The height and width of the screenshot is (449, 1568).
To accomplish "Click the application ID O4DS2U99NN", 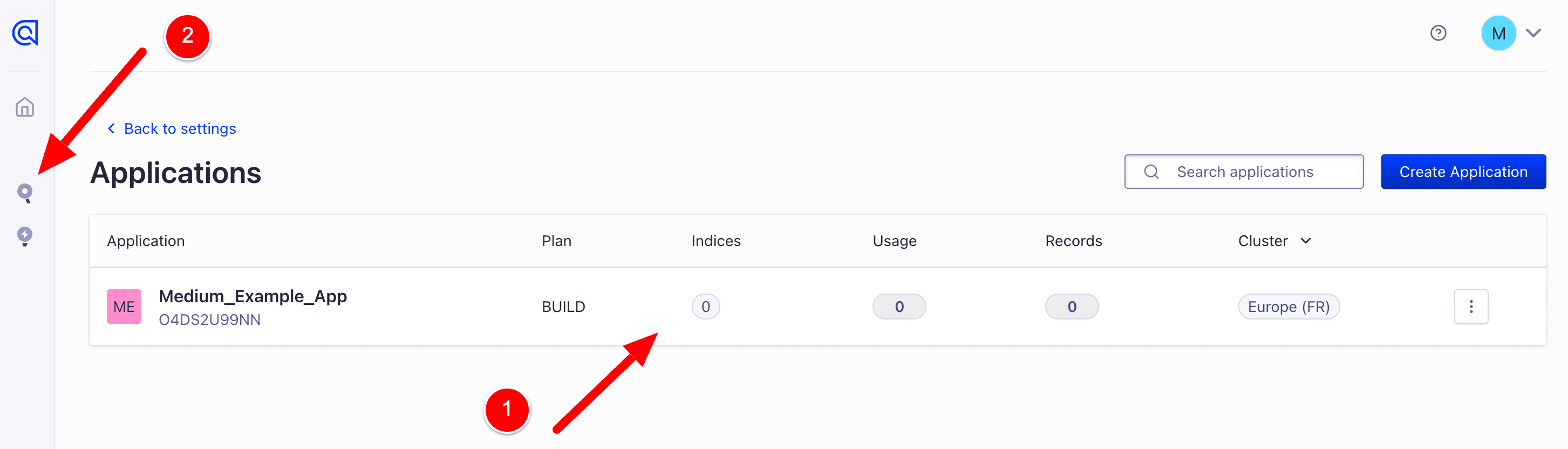I will 209,320.
